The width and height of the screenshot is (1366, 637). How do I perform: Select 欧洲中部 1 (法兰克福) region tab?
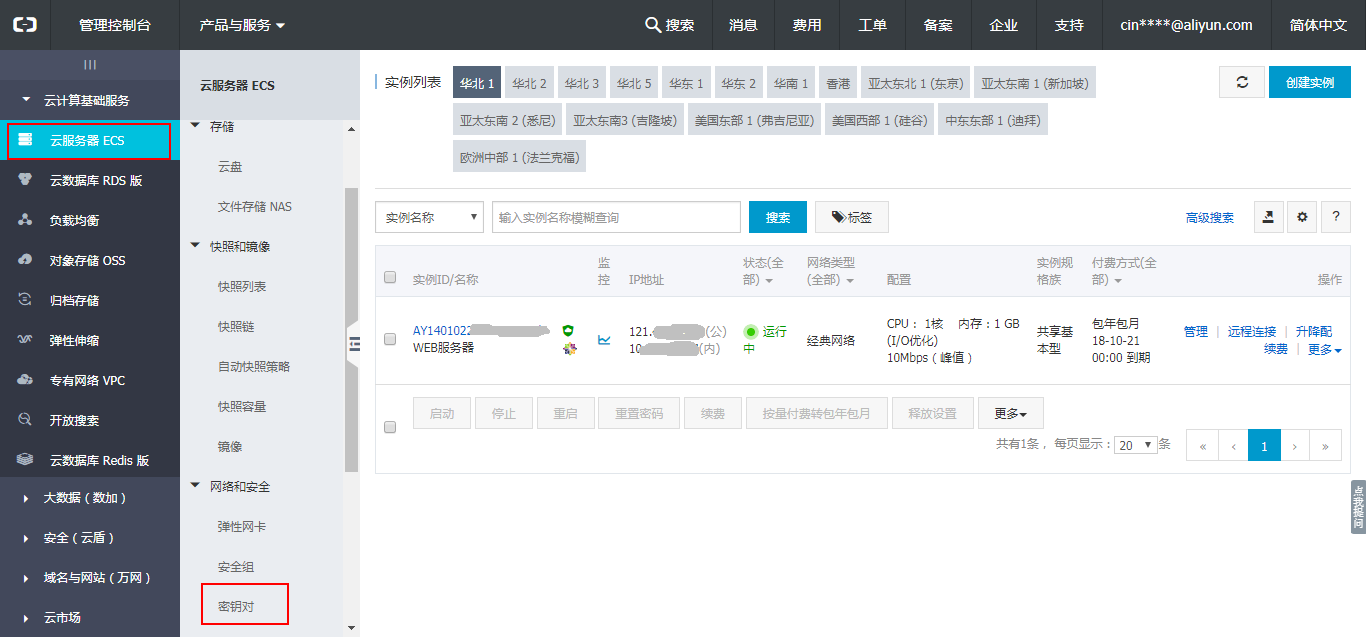pos(519,158)
